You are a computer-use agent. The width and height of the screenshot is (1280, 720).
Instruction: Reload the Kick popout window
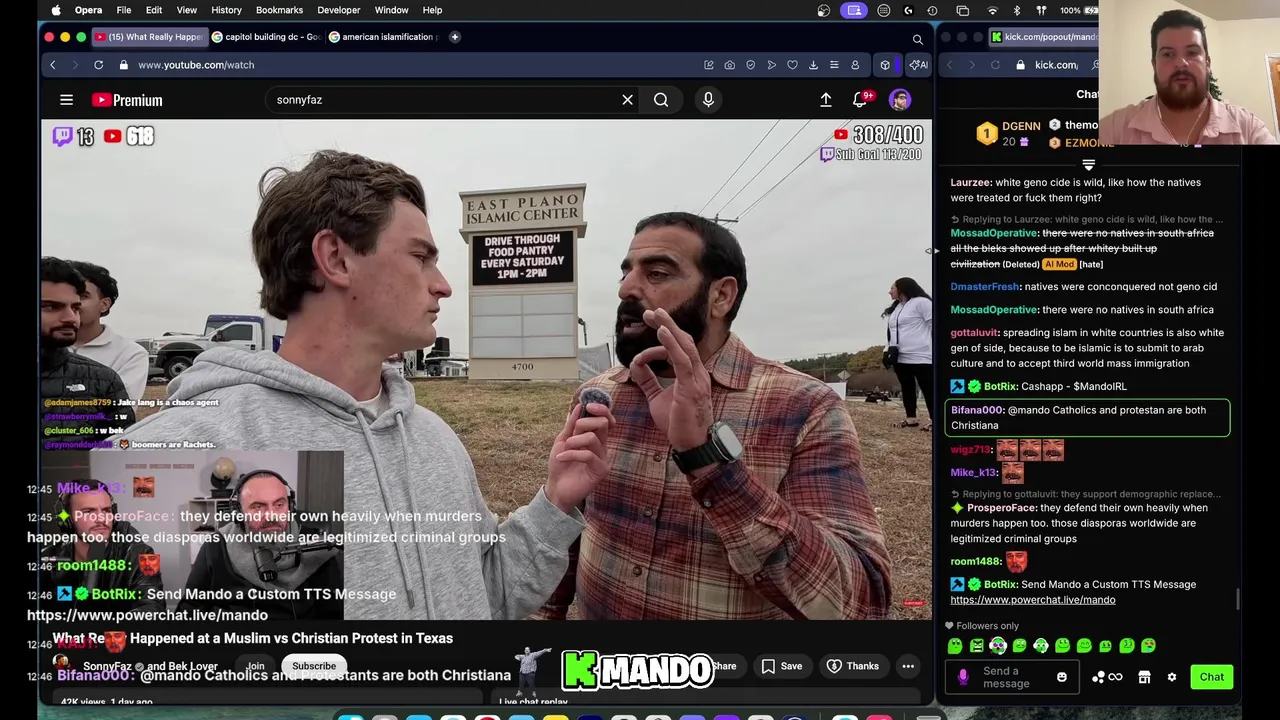[x=995, y=65]
